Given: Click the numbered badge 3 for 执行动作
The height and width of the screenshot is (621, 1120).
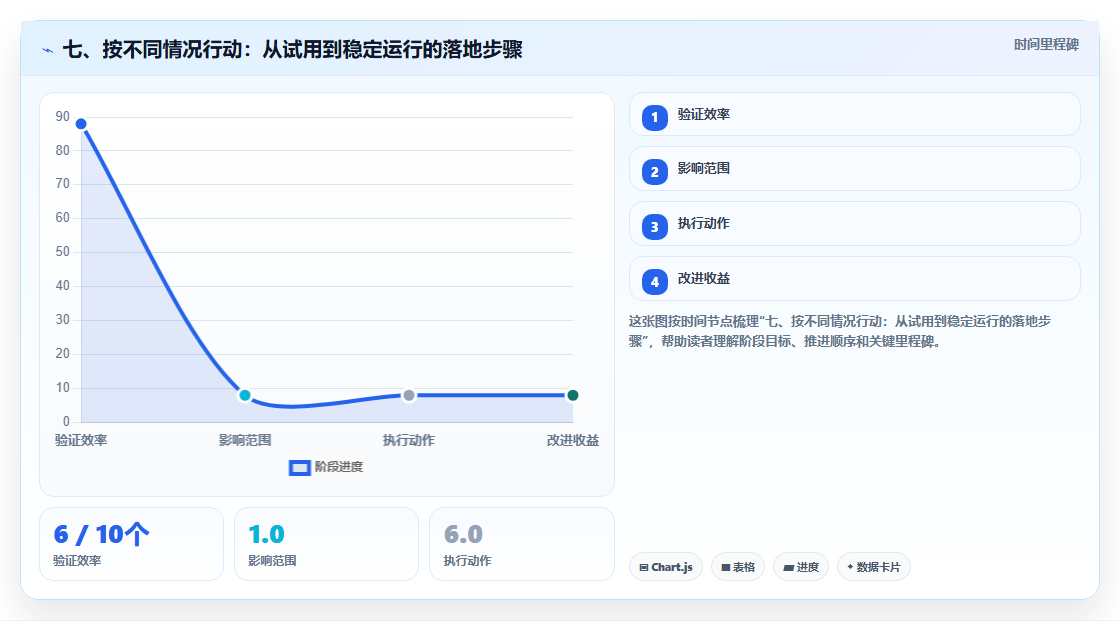Looking at the screenshot, I should coord(654,227).
